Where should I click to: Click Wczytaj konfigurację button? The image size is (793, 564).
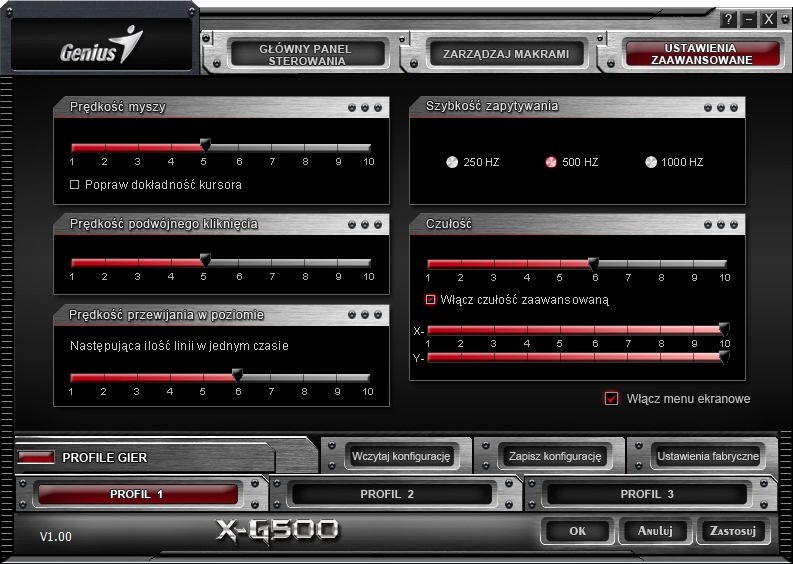(x=401, y=456)
